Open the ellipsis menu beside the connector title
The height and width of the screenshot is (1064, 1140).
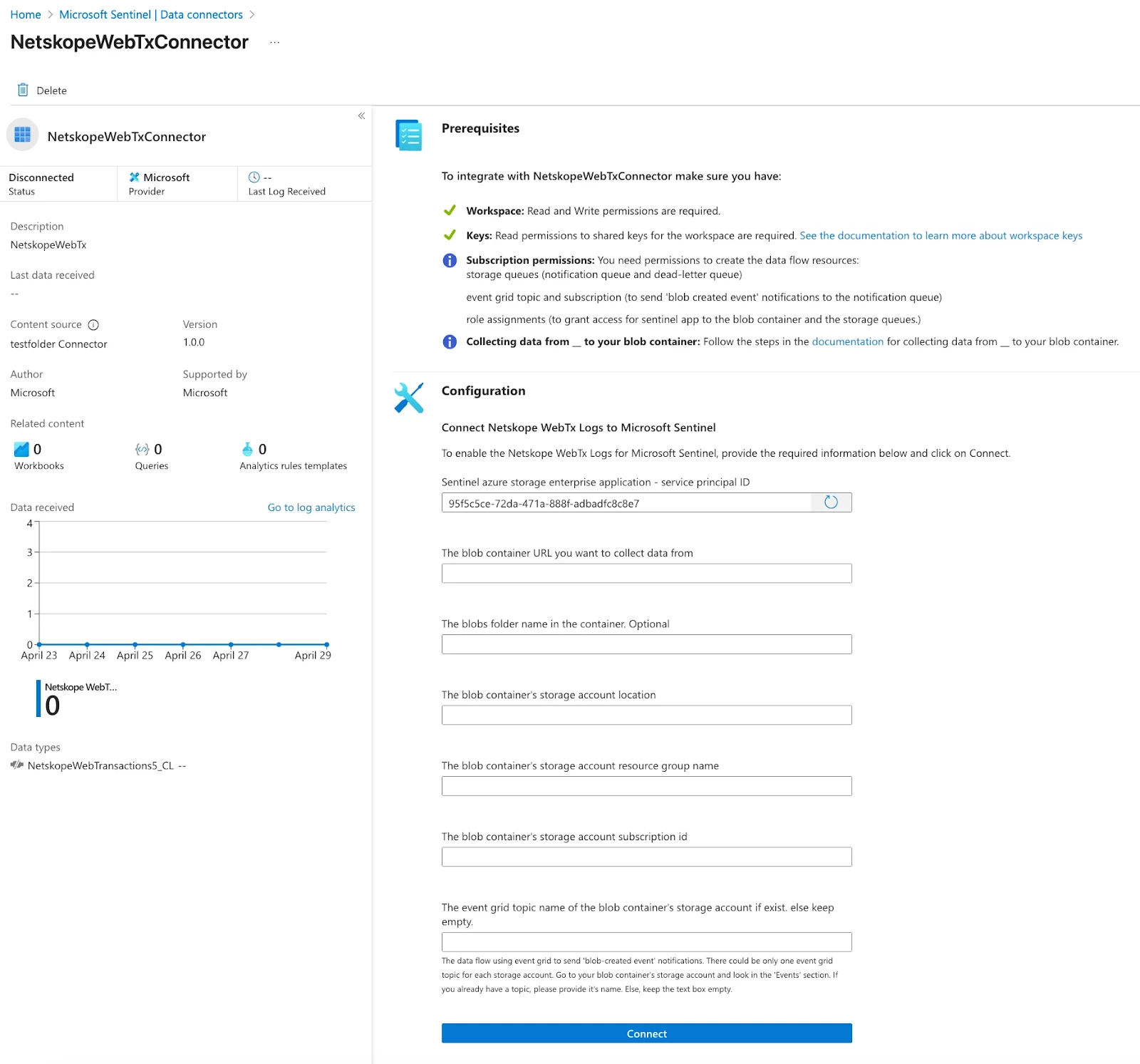(x=275, y=43)
